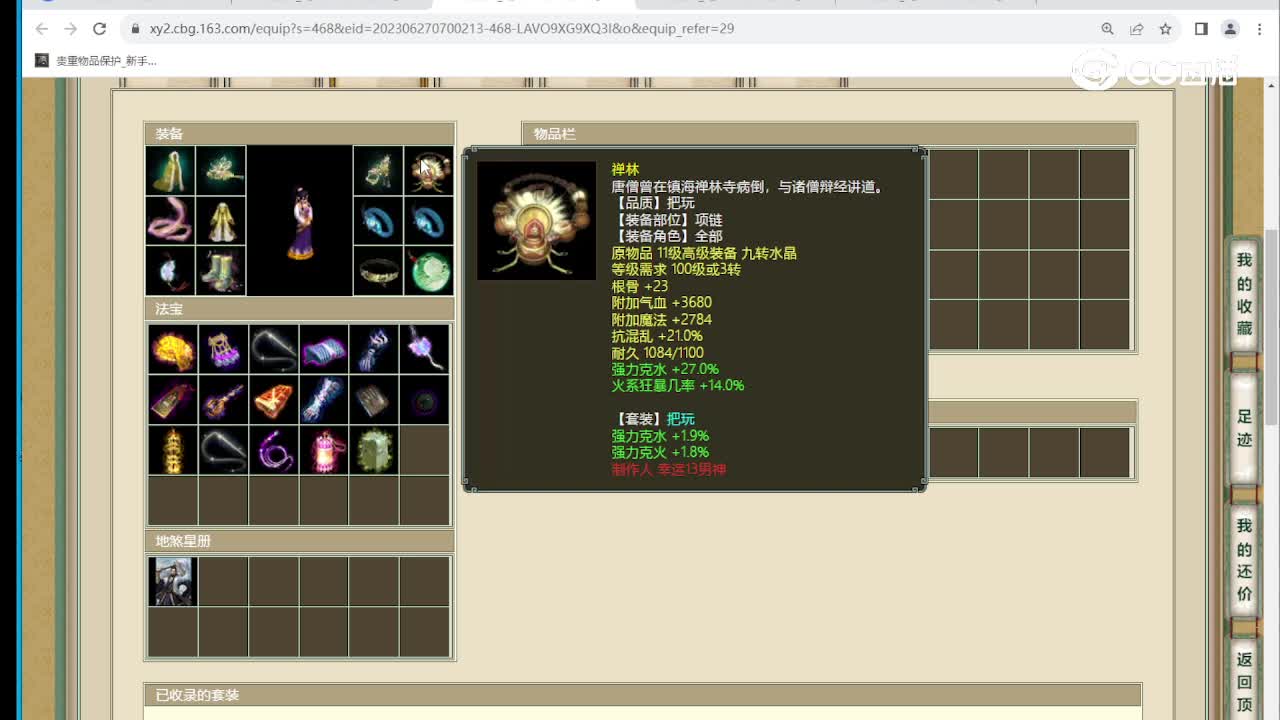1280x720 pixels.
Task: Open the character card in 地煞星册
Action: pyautogui.click(x=173, y=582)
